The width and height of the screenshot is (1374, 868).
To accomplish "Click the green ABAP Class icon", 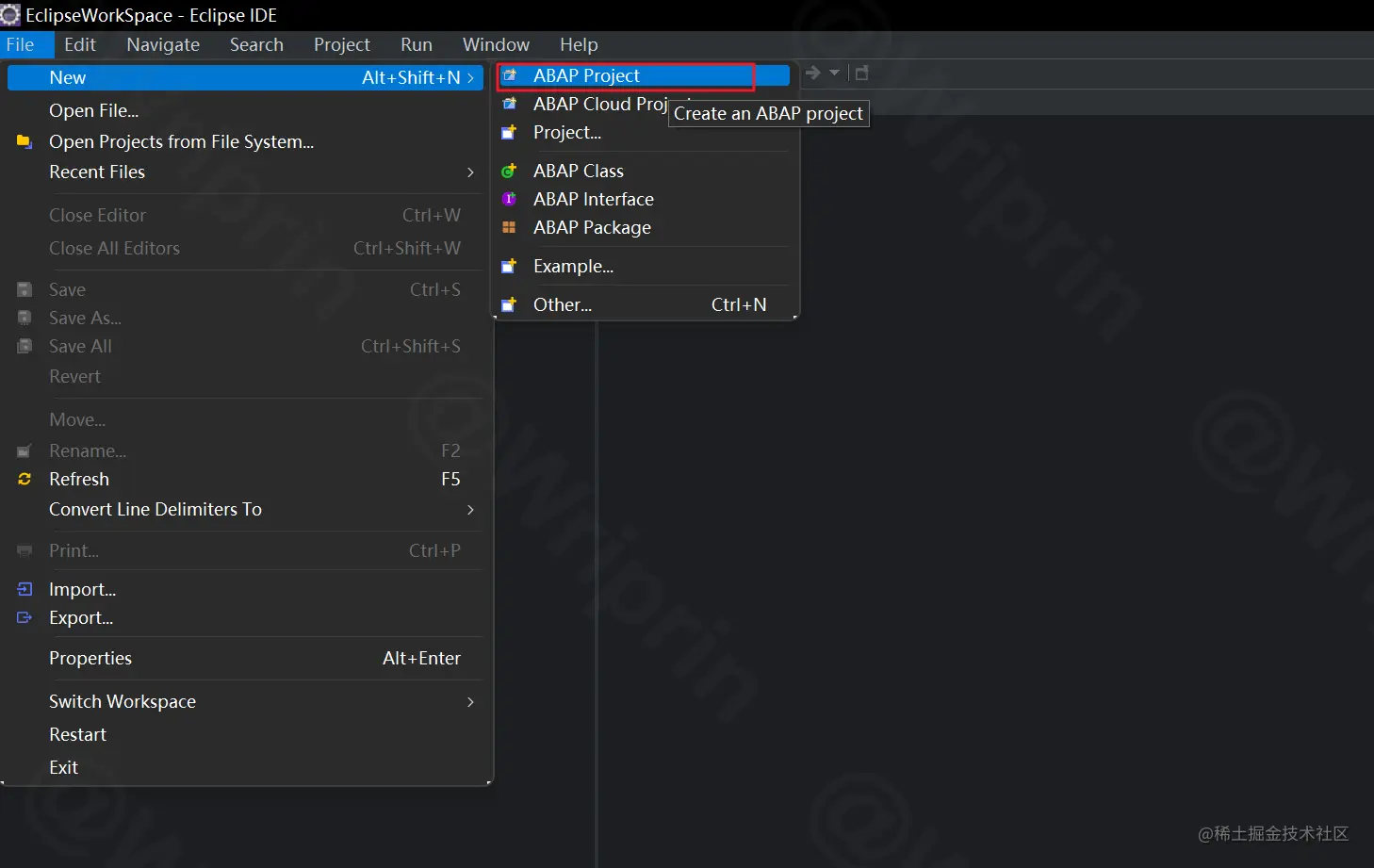I will [x=509, y=171].
